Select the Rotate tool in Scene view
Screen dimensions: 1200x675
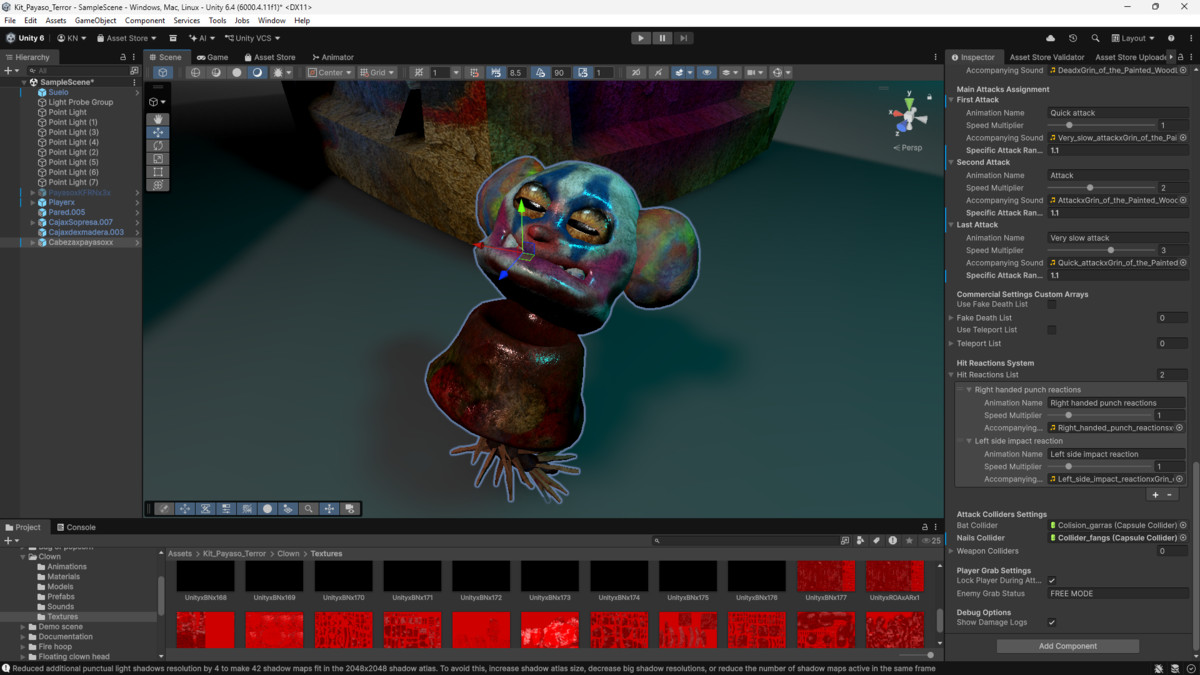[158, 146]
